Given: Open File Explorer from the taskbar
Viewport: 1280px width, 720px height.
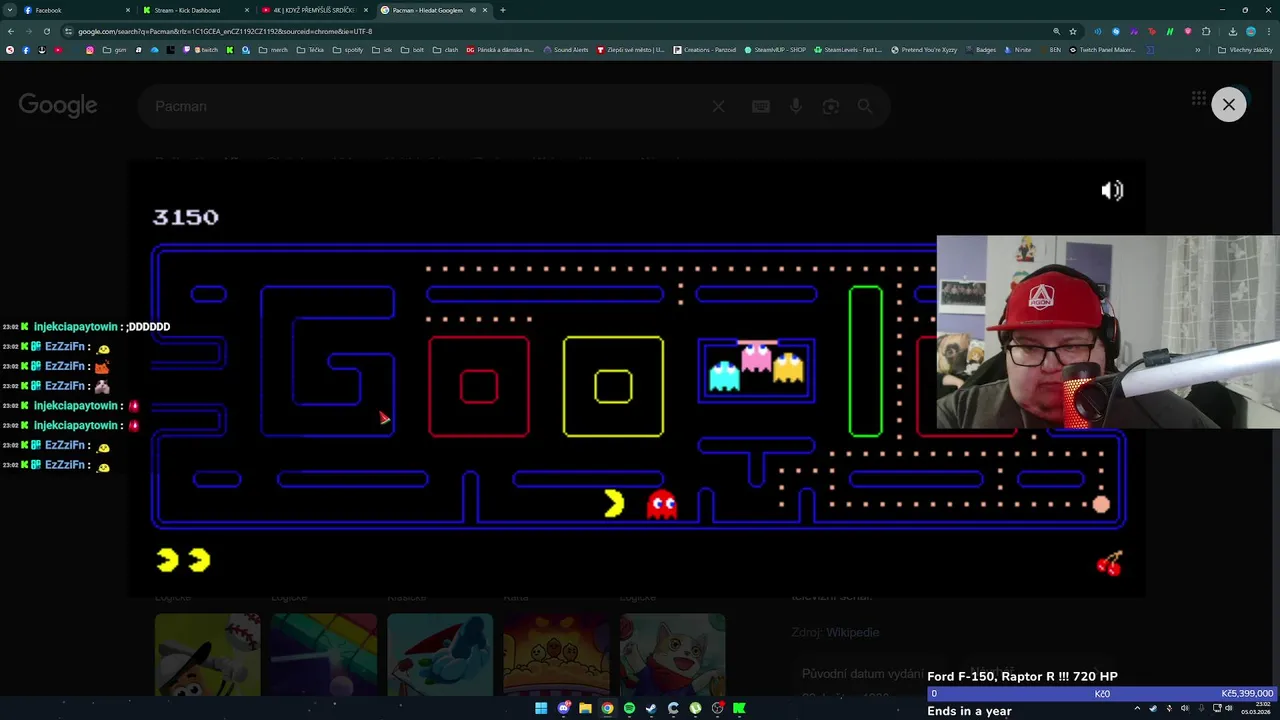Looking at the screenshot, I should [x=585, y=708].
